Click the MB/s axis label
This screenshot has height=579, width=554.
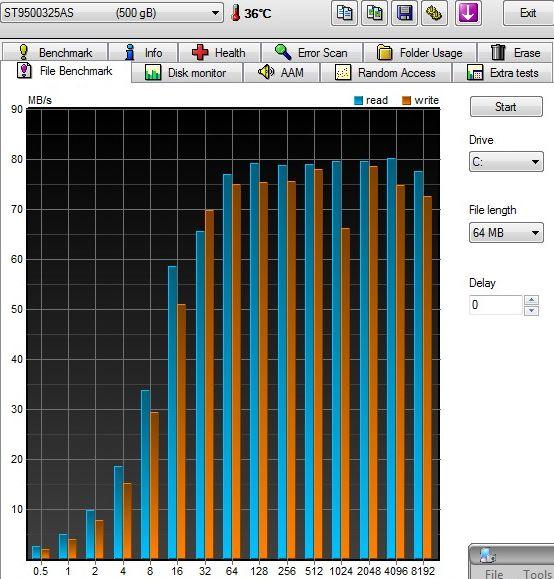40,100
